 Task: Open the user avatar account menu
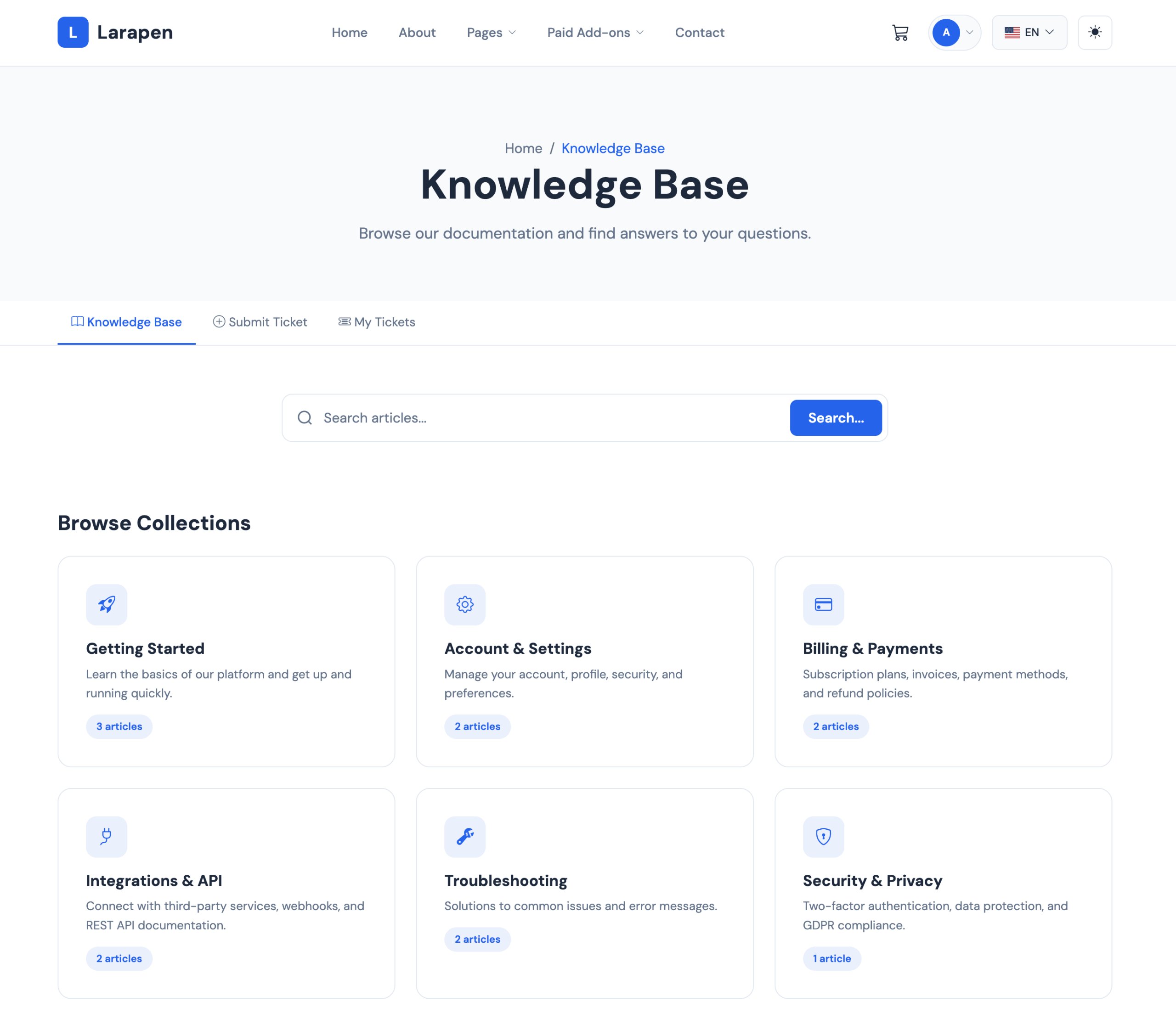(954, 33)
